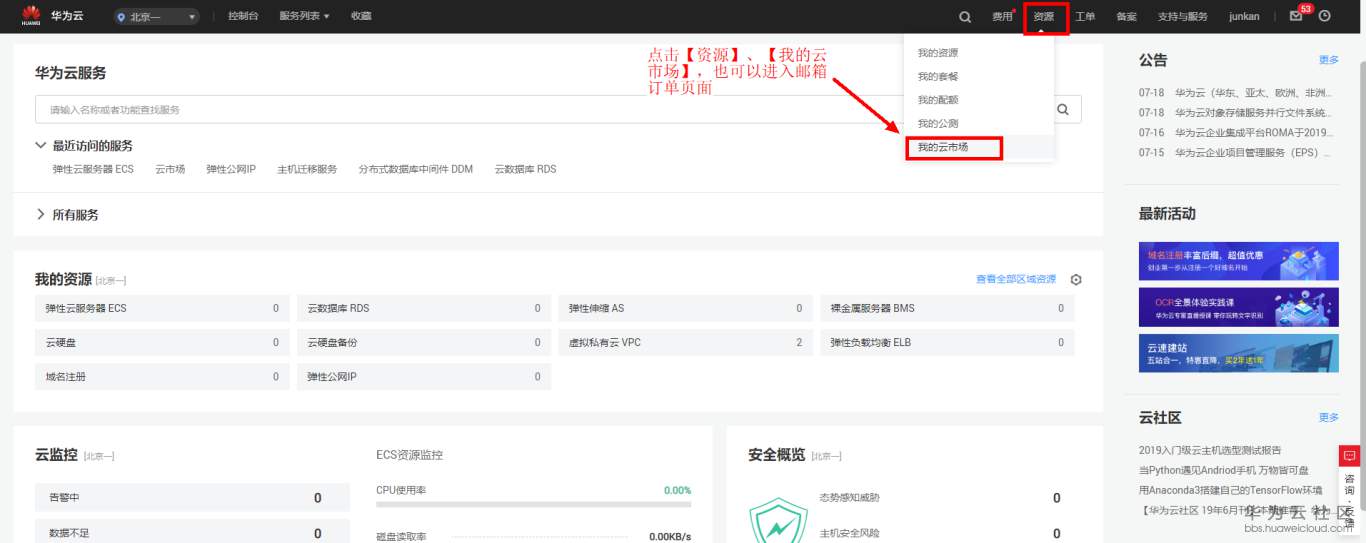
Task: Open recent 分布式数据库中间件 DDM
Action: point(416,170)
